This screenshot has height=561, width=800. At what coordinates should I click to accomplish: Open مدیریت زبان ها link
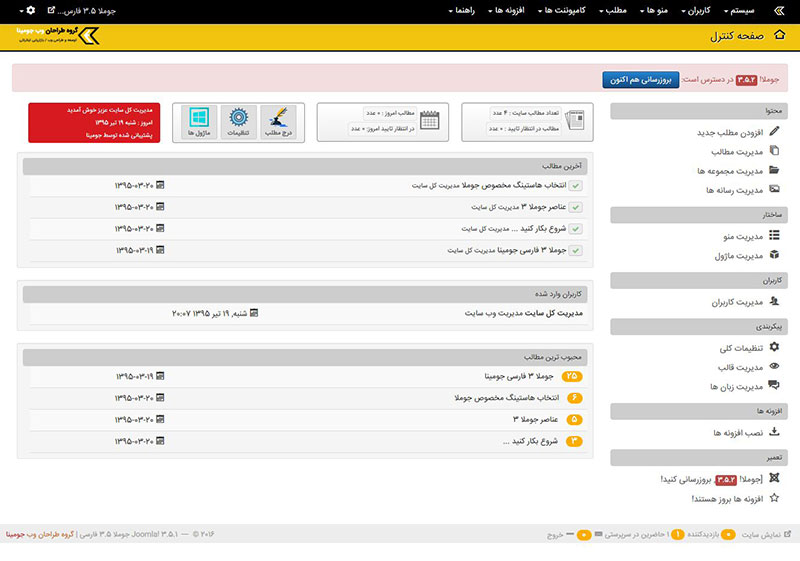point(737,387)
